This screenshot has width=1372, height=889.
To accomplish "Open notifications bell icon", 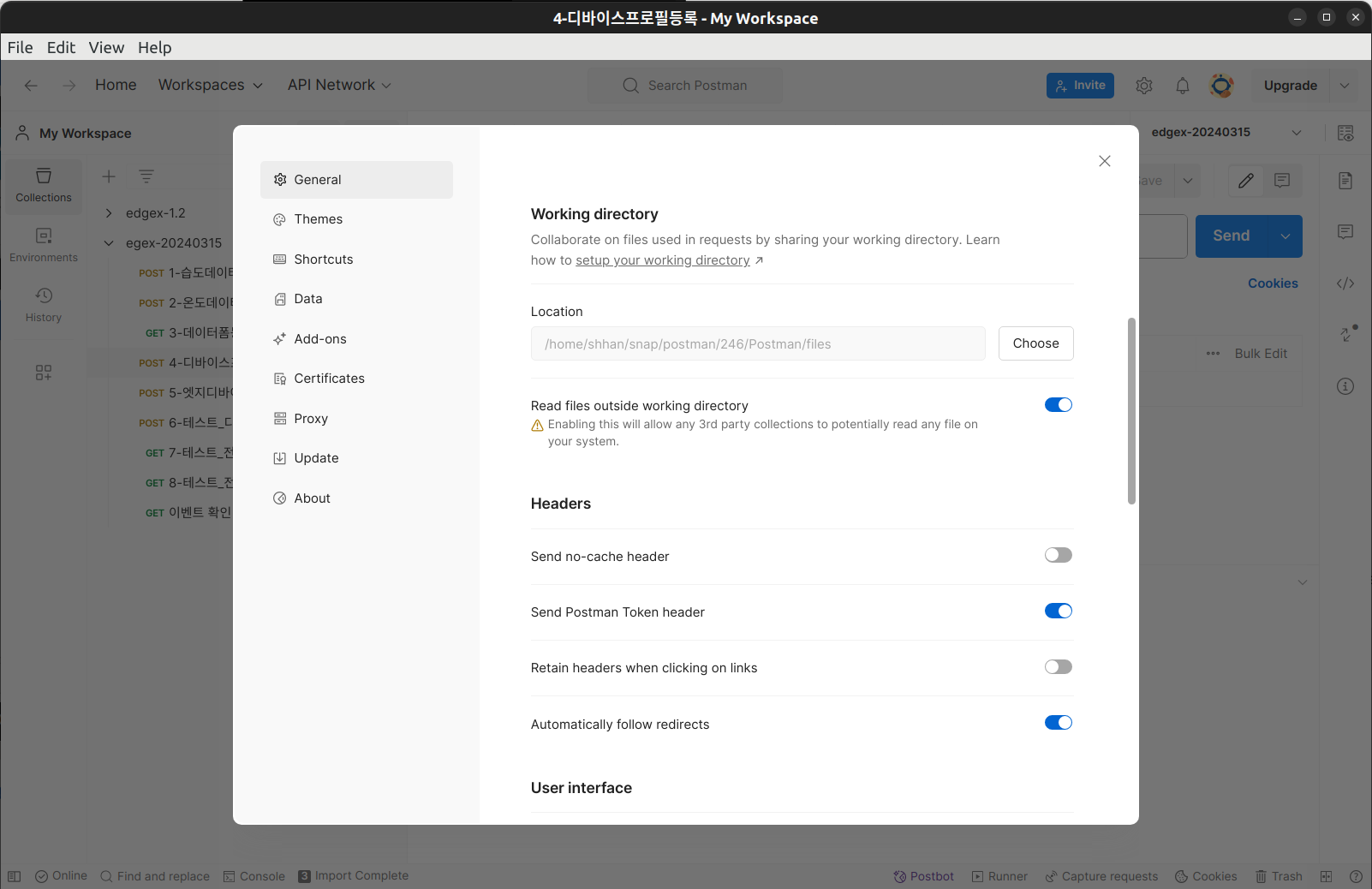I will coord(1183,86).
